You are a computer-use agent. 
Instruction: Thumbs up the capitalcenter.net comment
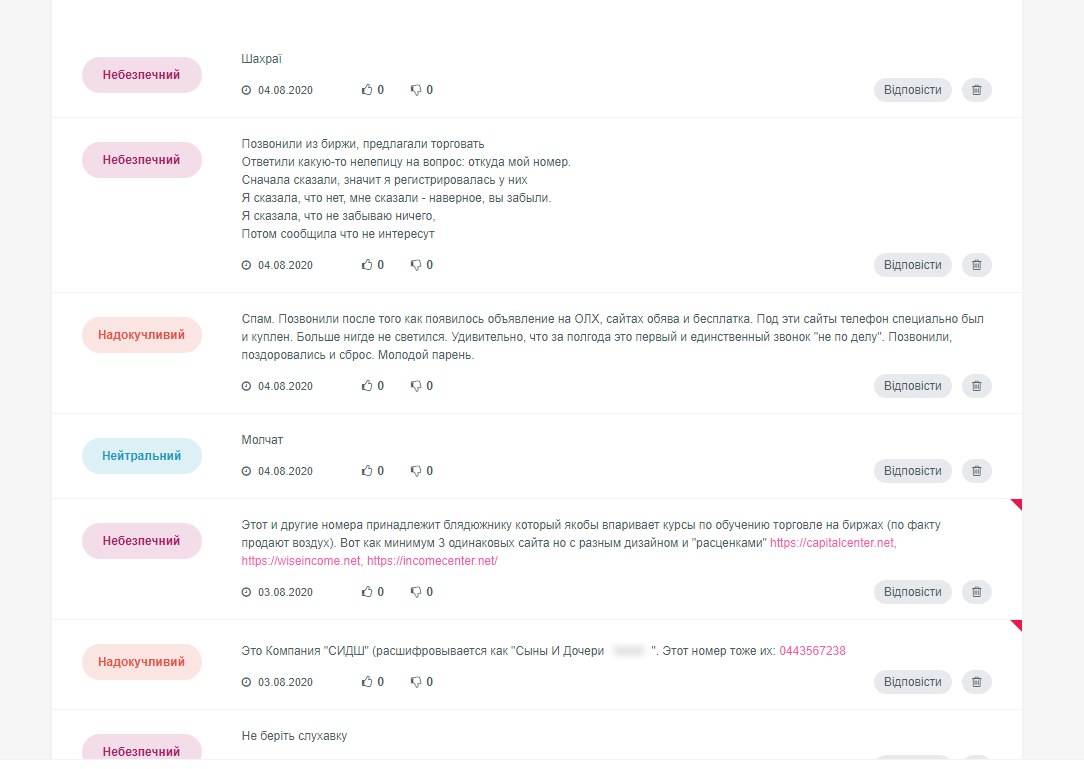click(x=367, y=592)
